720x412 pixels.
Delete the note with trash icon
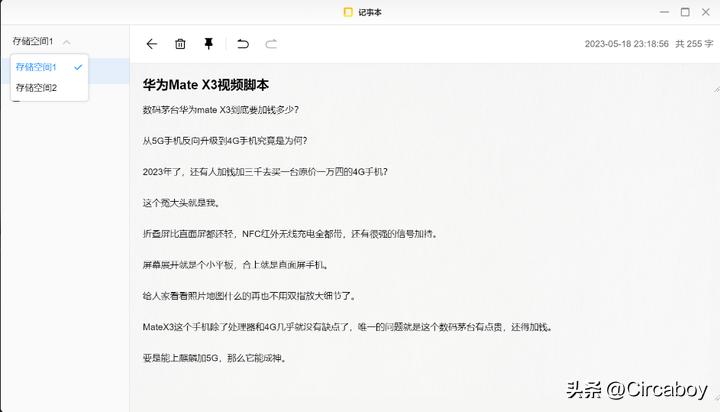[x=180, y=44]
